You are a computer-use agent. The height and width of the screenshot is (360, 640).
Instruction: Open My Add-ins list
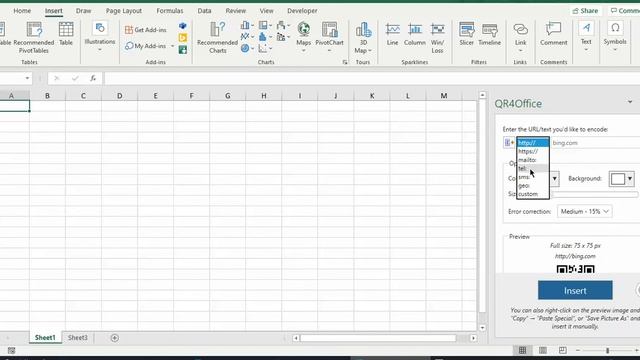coord(146,46)
